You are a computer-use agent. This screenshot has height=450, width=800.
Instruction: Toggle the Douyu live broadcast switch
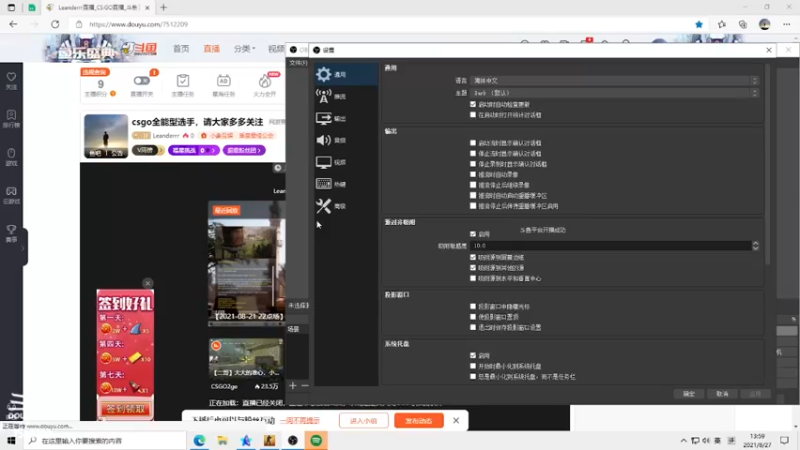[141, 81]
